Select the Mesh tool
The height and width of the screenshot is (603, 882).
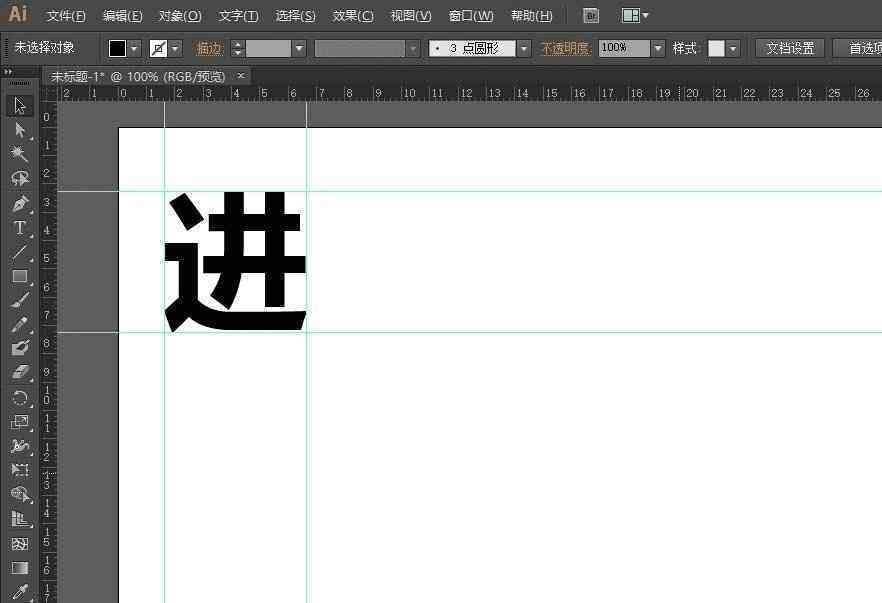coord(20,543)
